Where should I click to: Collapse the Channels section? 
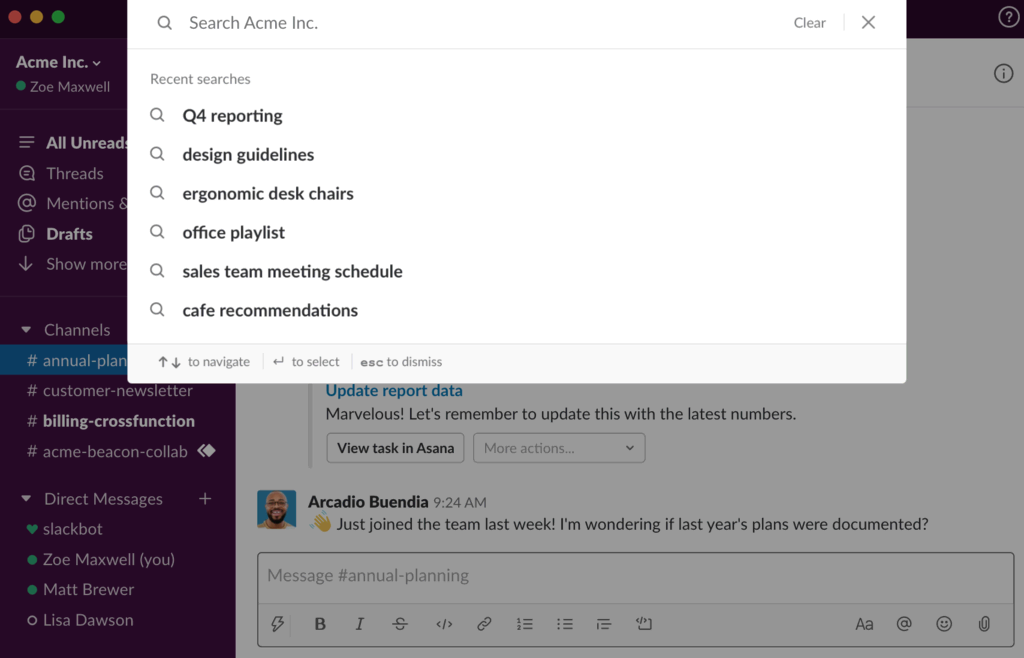point(27,330)
